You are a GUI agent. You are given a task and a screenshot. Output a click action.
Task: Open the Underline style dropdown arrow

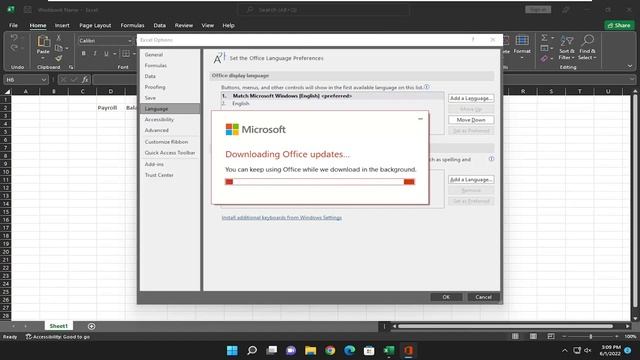click(115, 53)
